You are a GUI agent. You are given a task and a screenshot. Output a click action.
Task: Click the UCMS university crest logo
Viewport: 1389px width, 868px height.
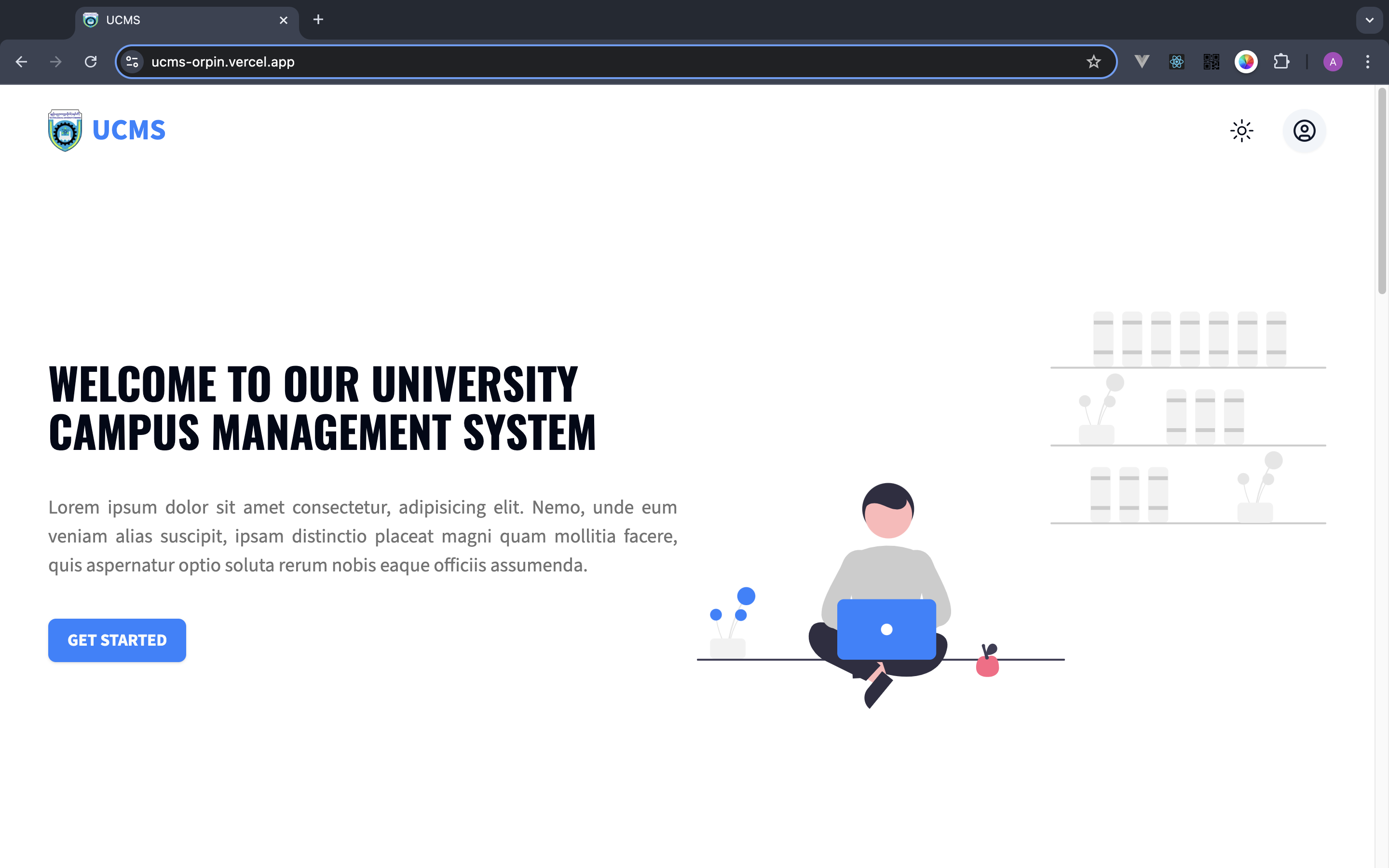(x=65, y=131)
